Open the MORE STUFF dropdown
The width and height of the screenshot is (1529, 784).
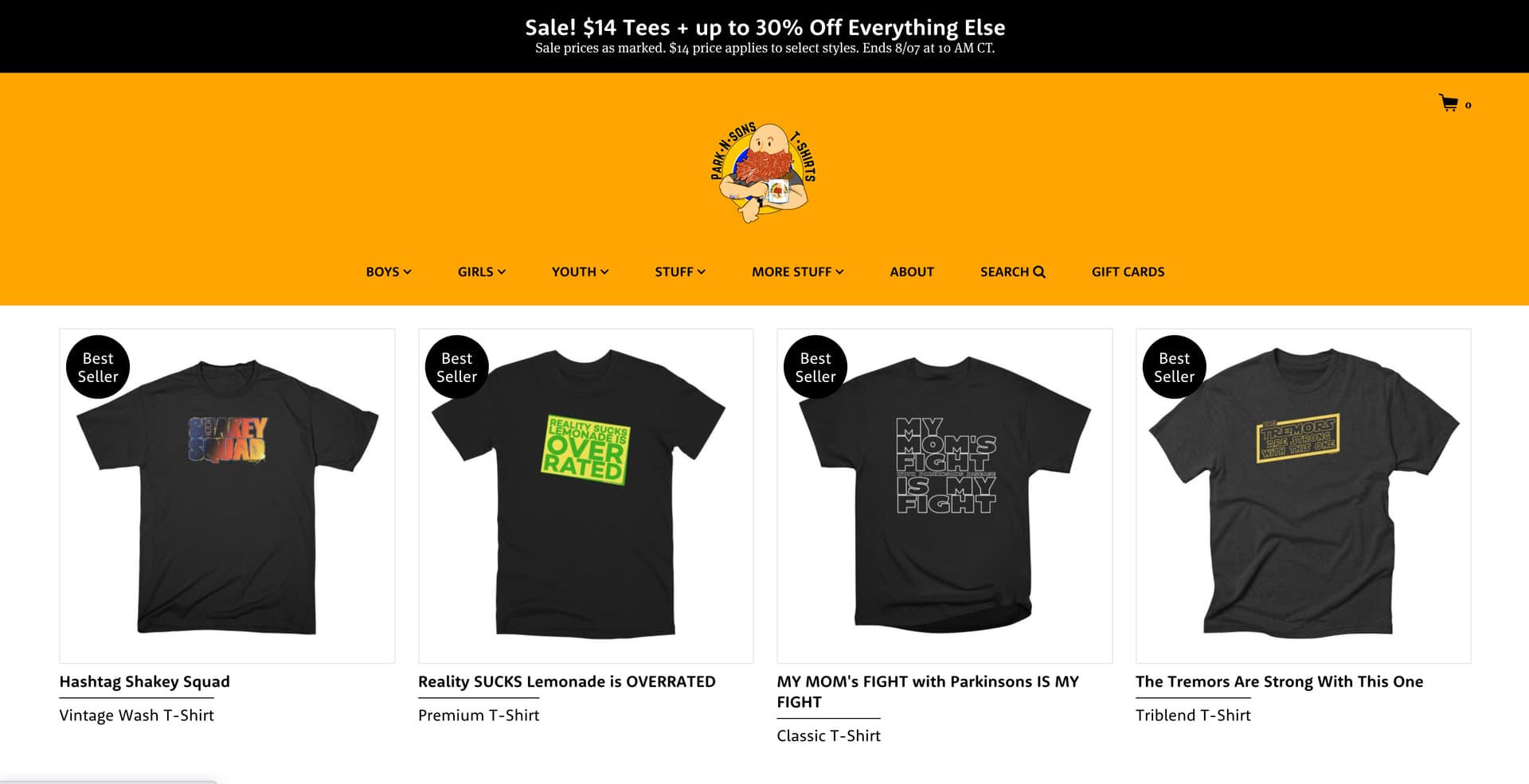click(797, 271)
